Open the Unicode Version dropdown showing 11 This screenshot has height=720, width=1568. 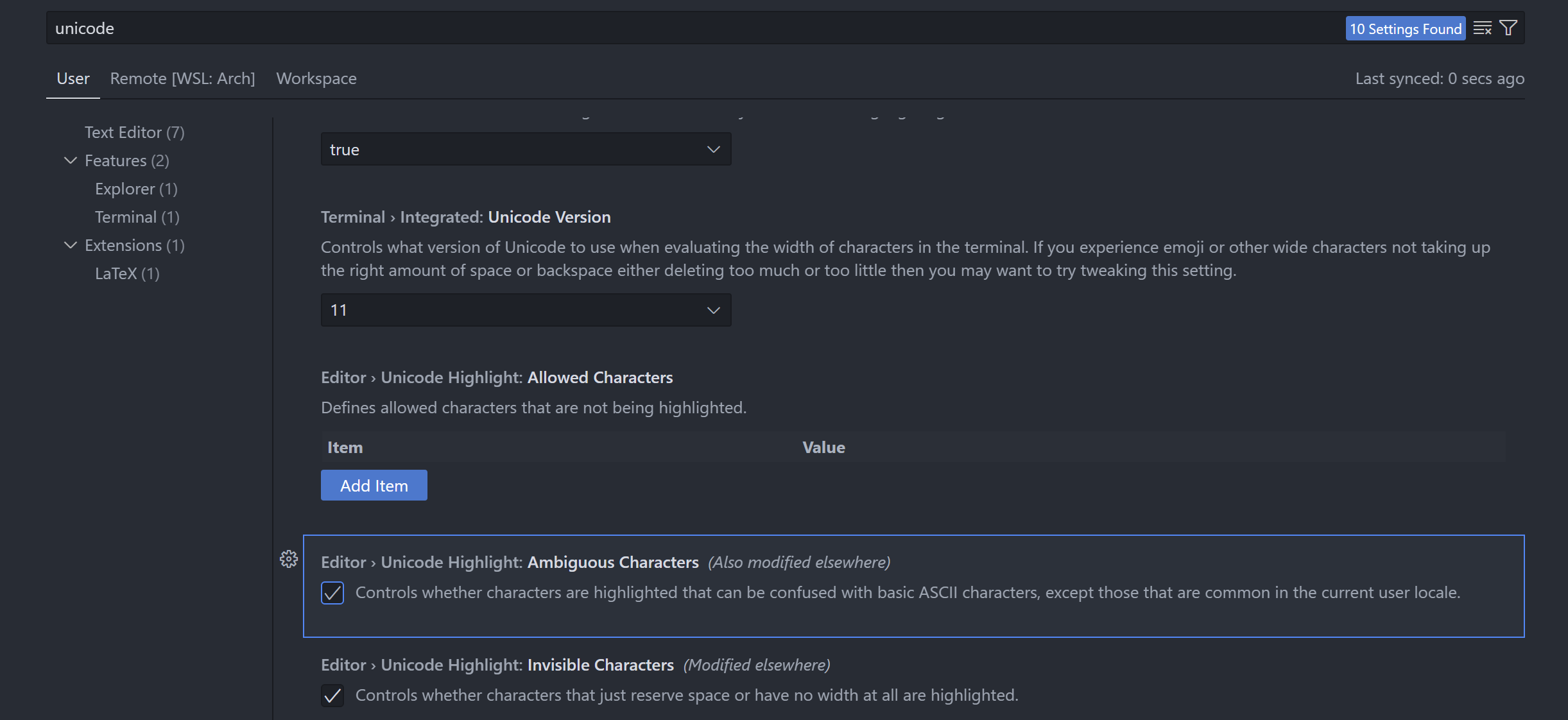[526, 311]
